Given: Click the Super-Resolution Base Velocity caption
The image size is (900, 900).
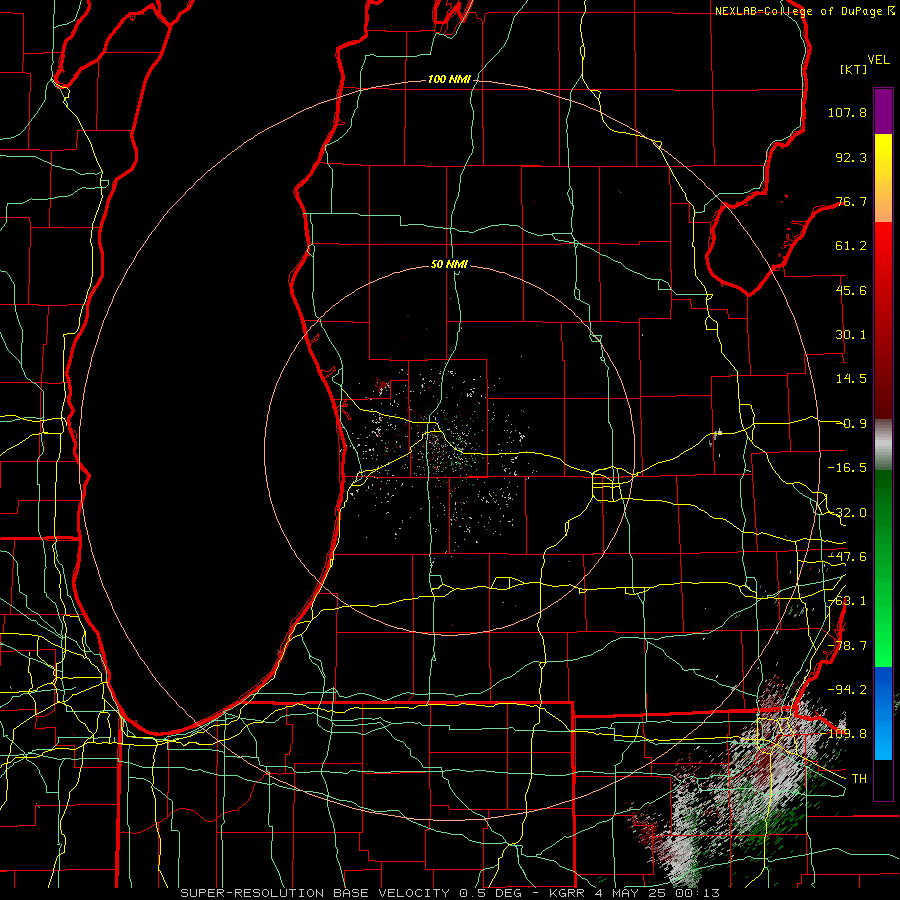Looking at the screenshot, I should (449, 893).
